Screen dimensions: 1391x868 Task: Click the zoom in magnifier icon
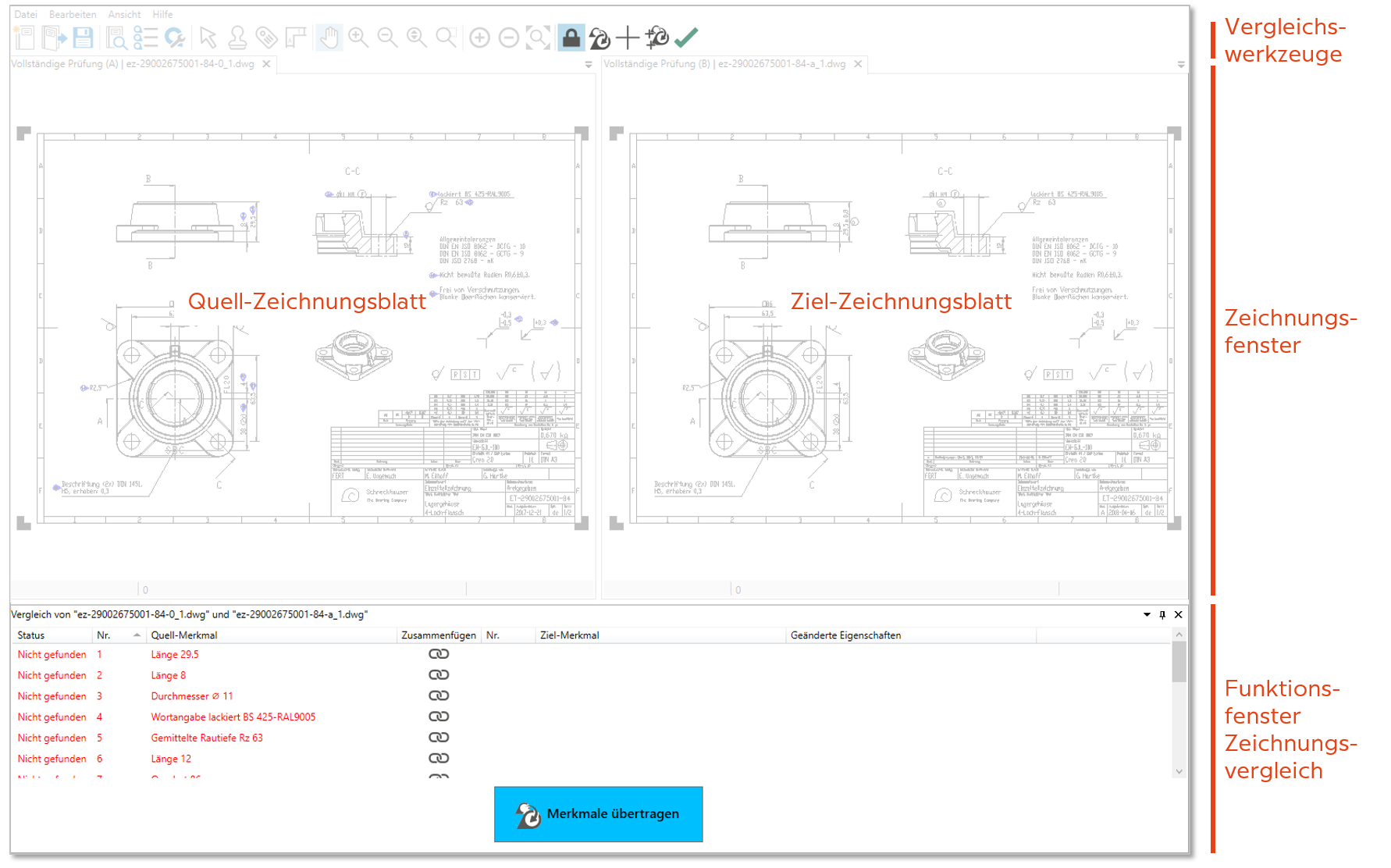coord(358,37)
